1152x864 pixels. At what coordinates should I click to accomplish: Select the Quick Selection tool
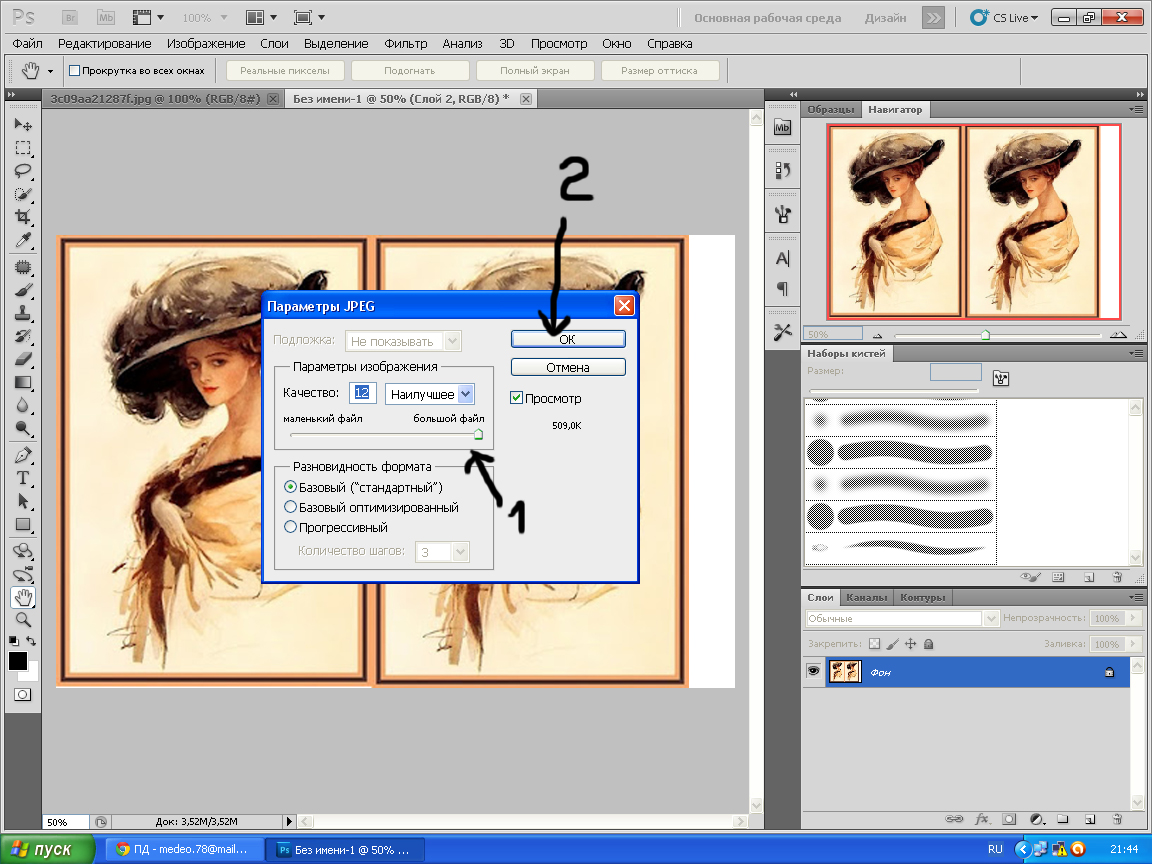(x=23, y=194)
